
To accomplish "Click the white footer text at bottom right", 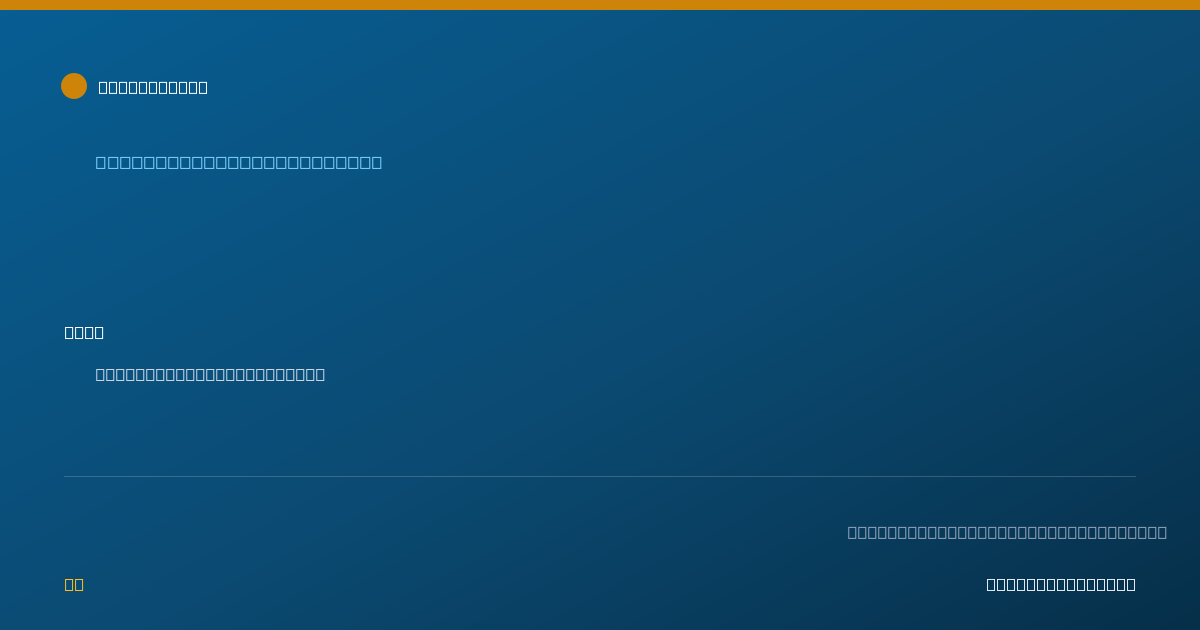I will [x=1061, y=584].
